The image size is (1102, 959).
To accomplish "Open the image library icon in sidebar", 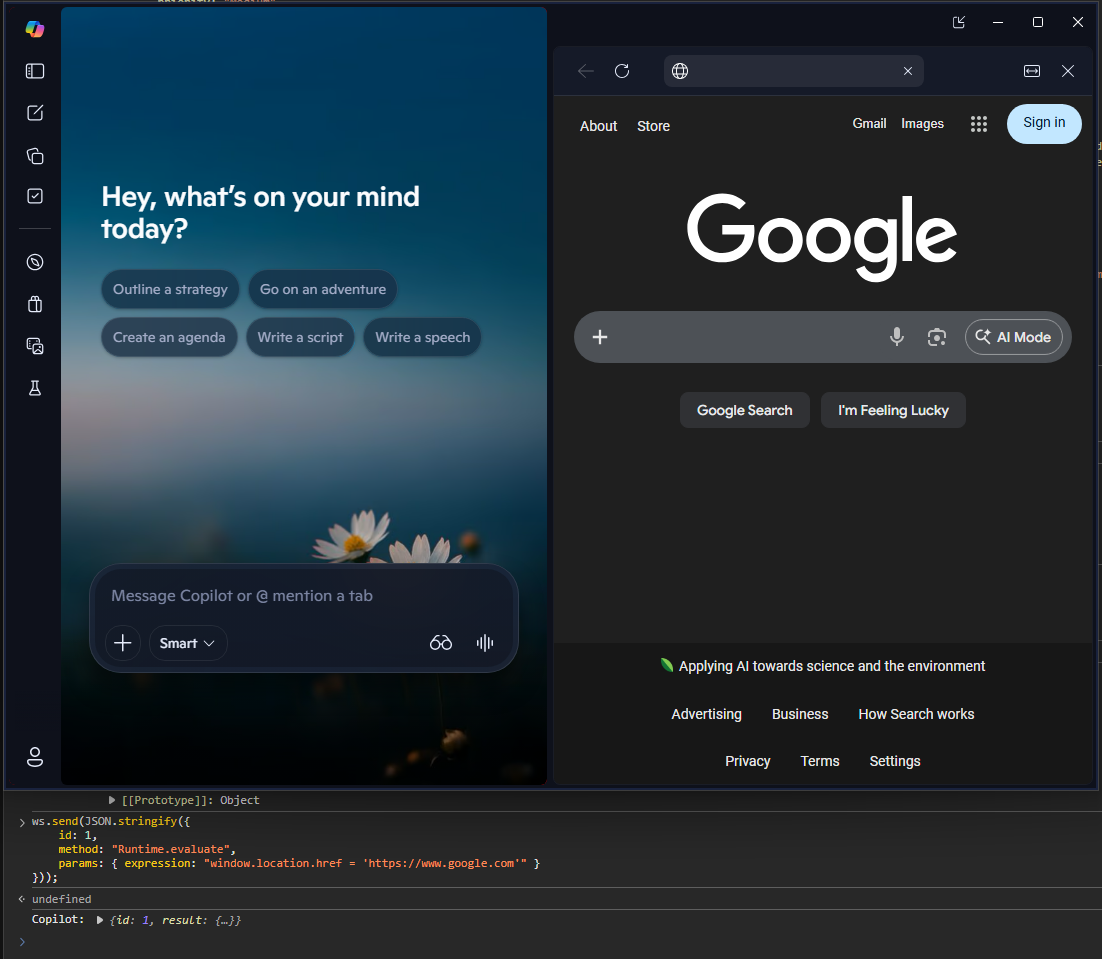I will pos(35,346).
